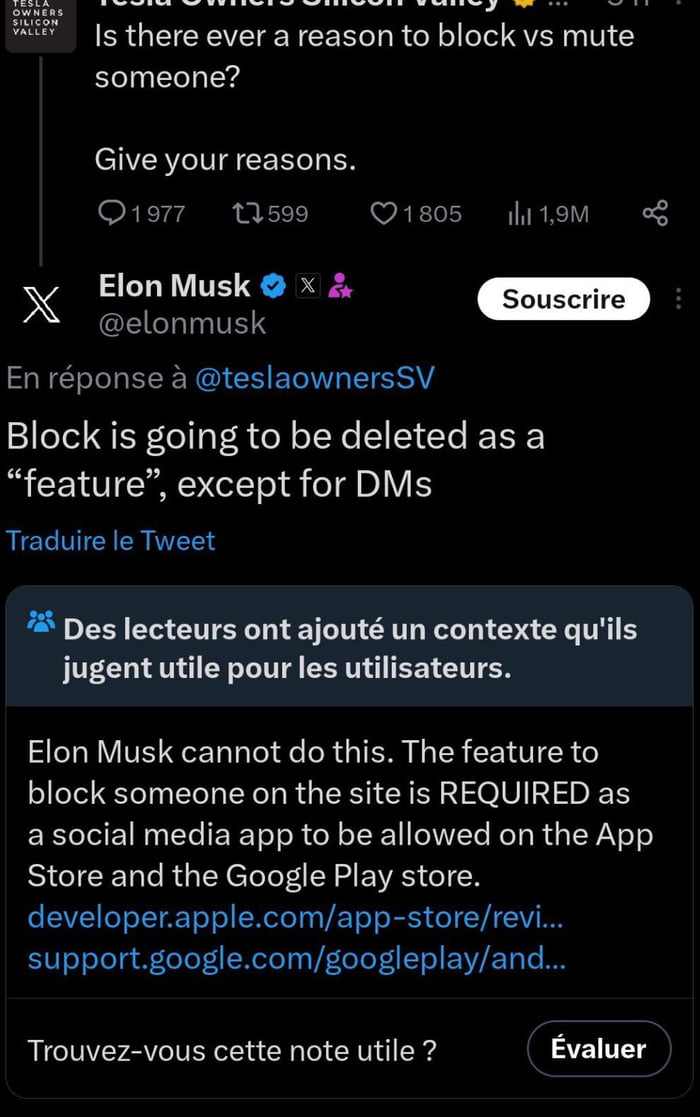
Task: Click Elon Musk's display name
Action: click(x=173, y=285)
